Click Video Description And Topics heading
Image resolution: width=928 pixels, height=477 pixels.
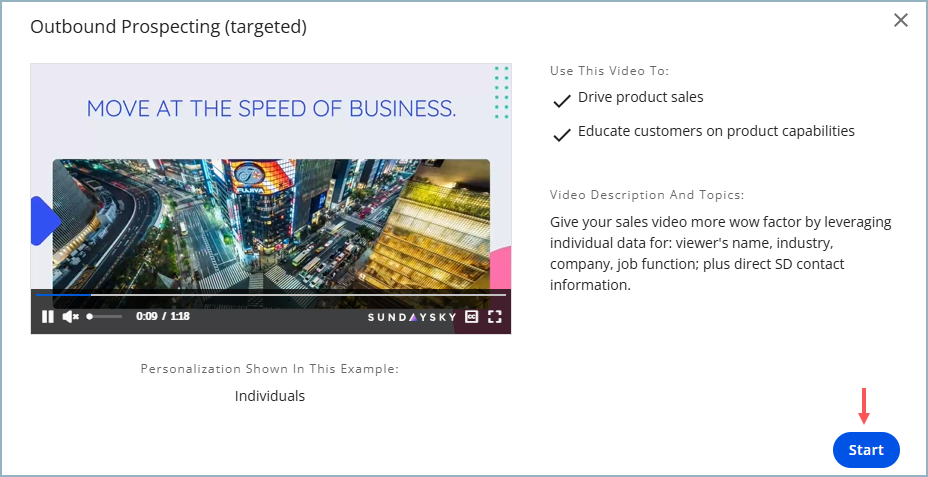pos(647,195)
